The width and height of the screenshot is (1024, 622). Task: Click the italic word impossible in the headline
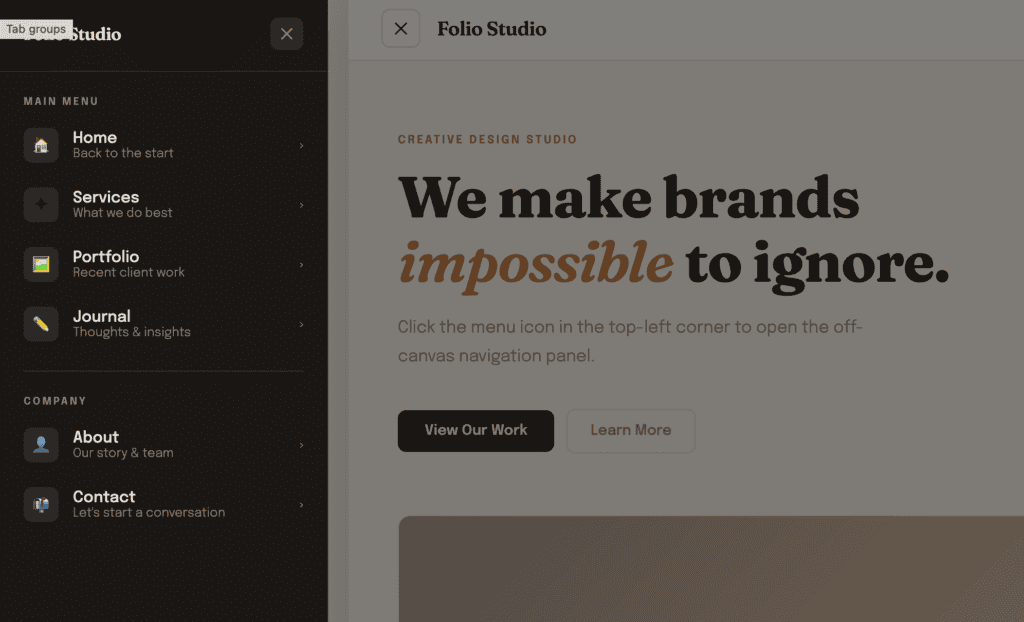tap(535, 263)
